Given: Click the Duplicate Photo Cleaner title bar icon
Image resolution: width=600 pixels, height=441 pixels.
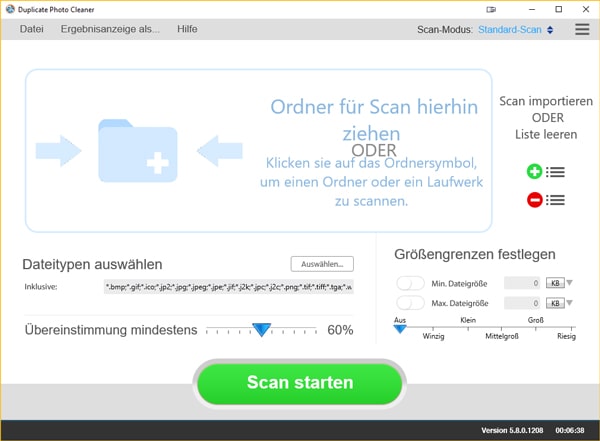Looking at the screenshot, I should click(9, 9).
